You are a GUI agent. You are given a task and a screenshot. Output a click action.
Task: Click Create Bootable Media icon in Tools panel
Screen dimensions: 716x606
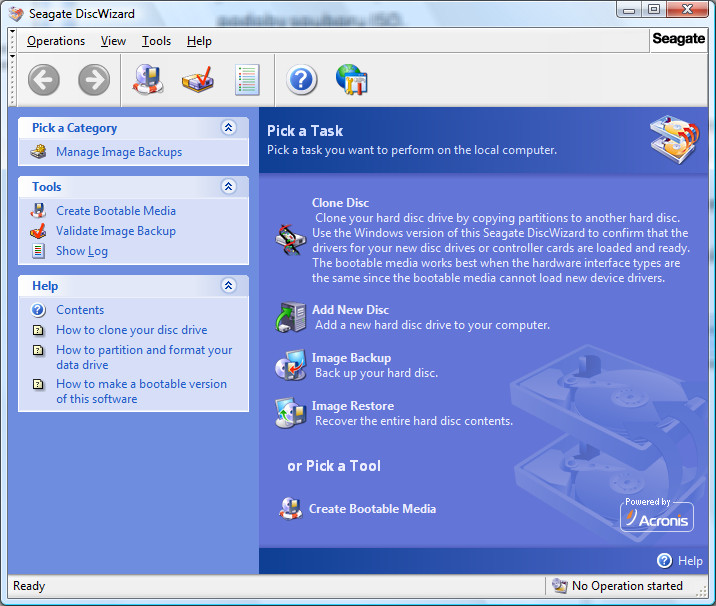point(38,211)
